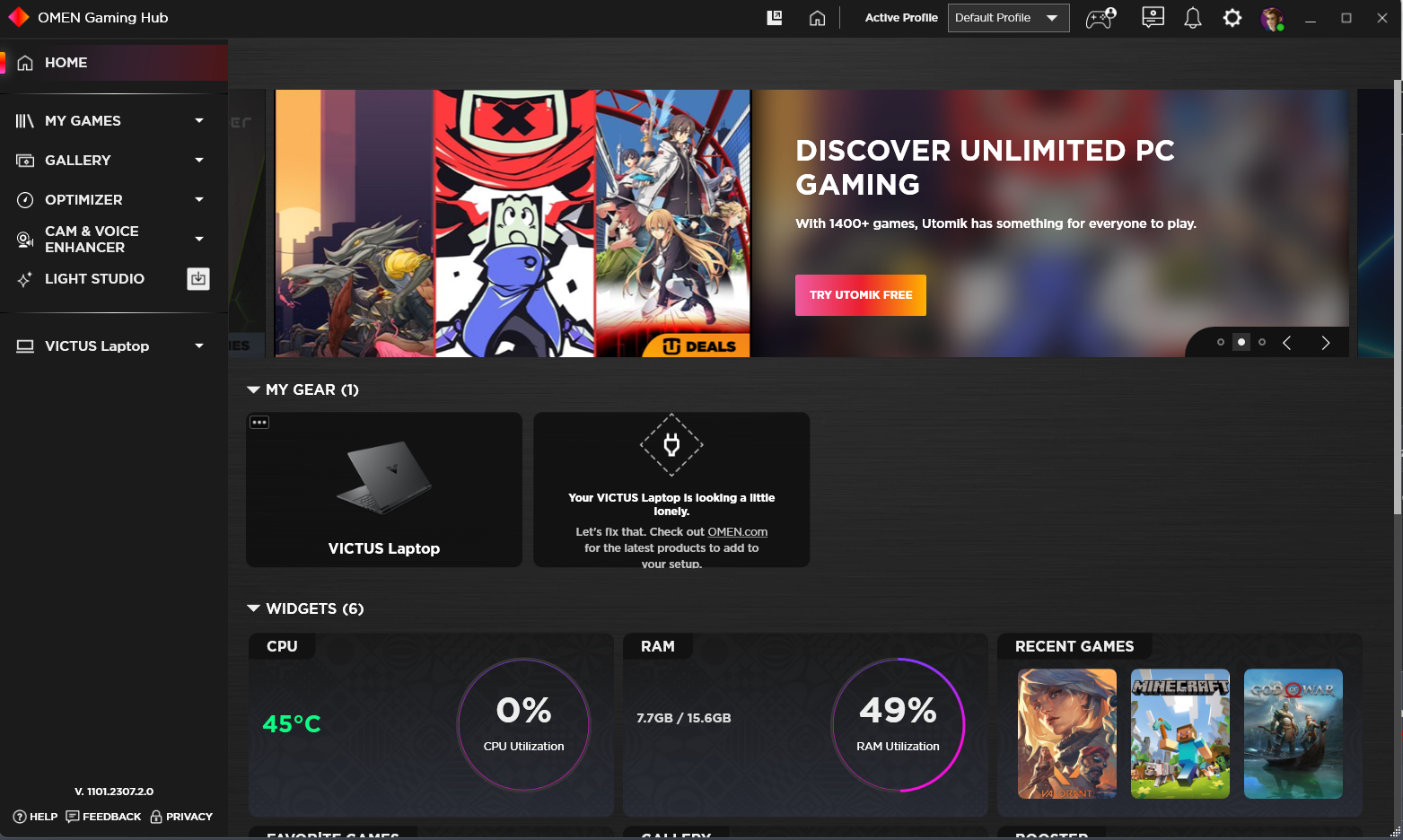The height and width of the screenshot is (840, 1403).
Task: Click the Gallery sidebar icon
Action: (x=25, y=161)
